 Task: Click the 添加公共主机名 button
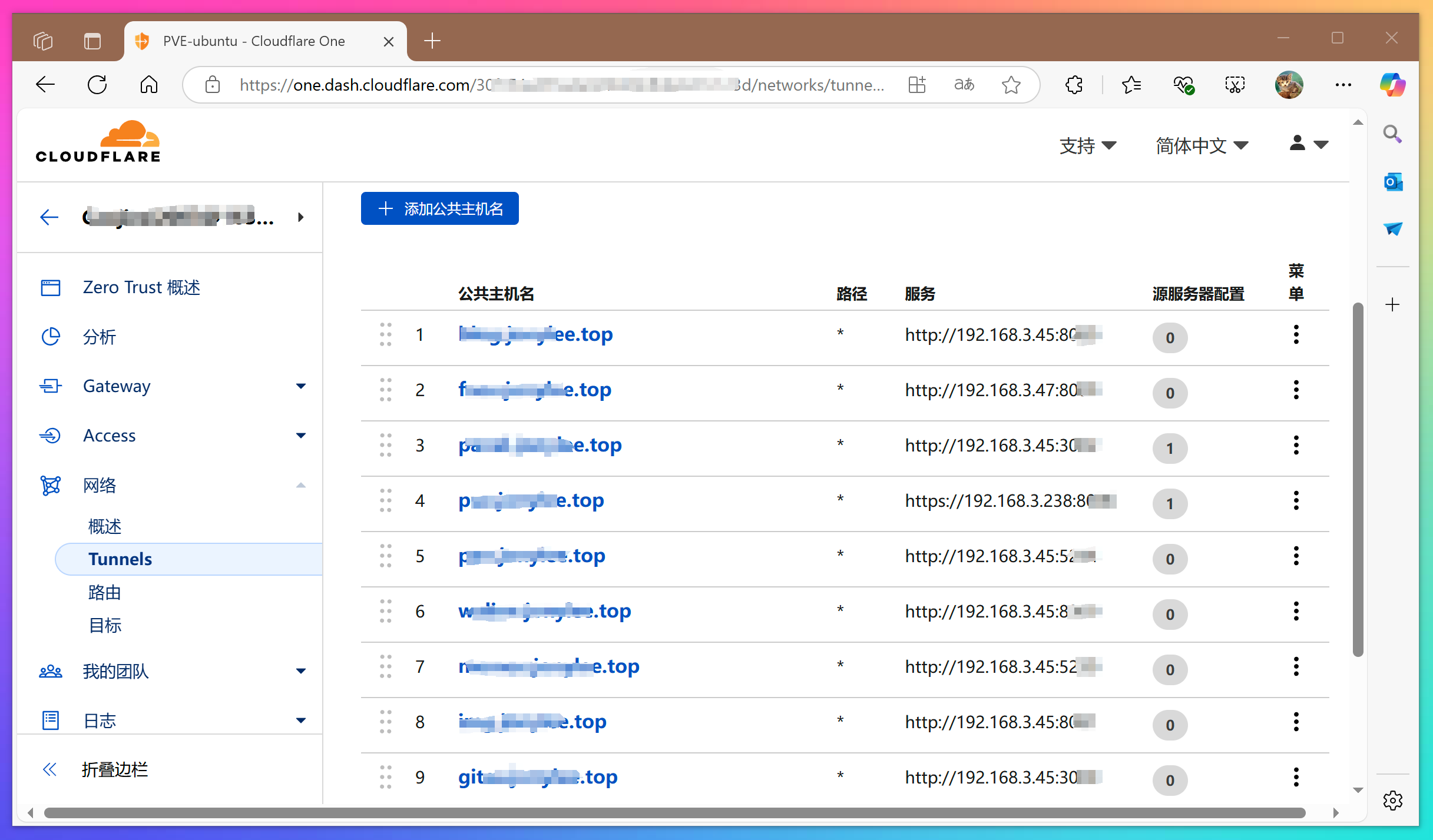point(439,208)
